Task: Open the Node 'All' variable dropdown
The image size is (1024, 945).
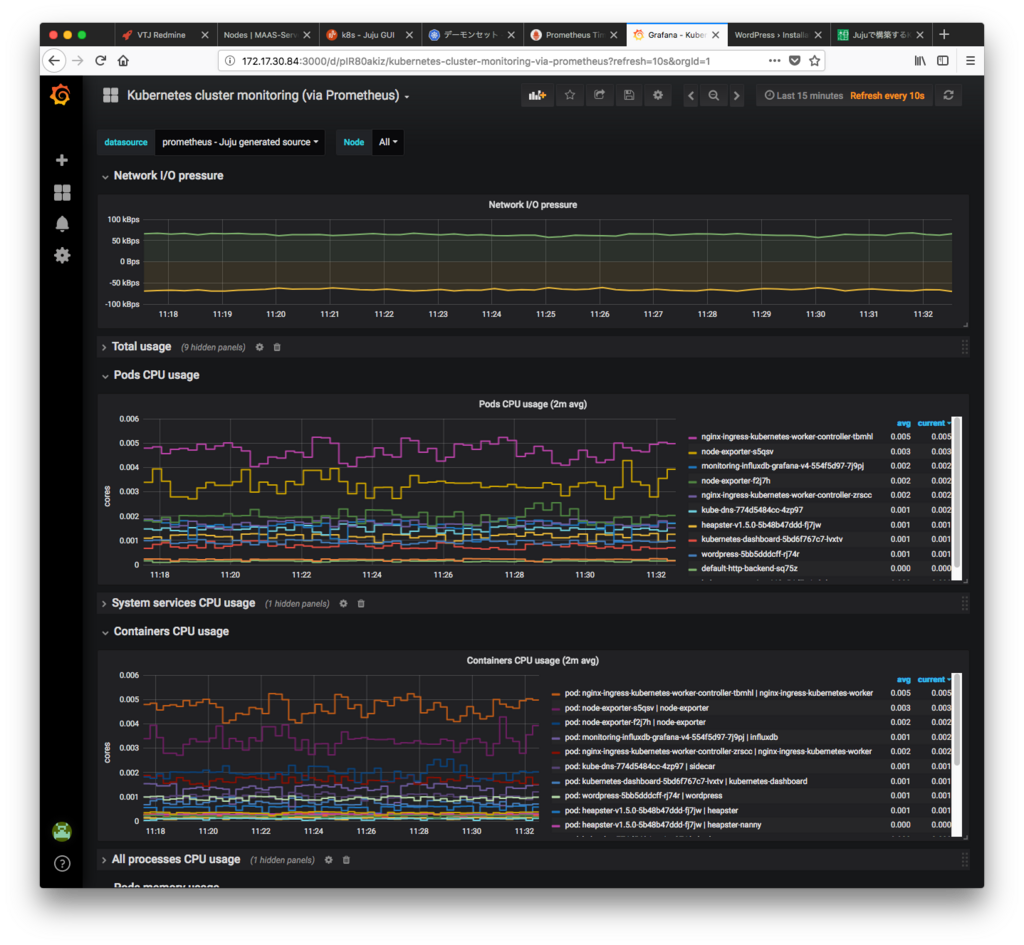Action: [388, 142]
